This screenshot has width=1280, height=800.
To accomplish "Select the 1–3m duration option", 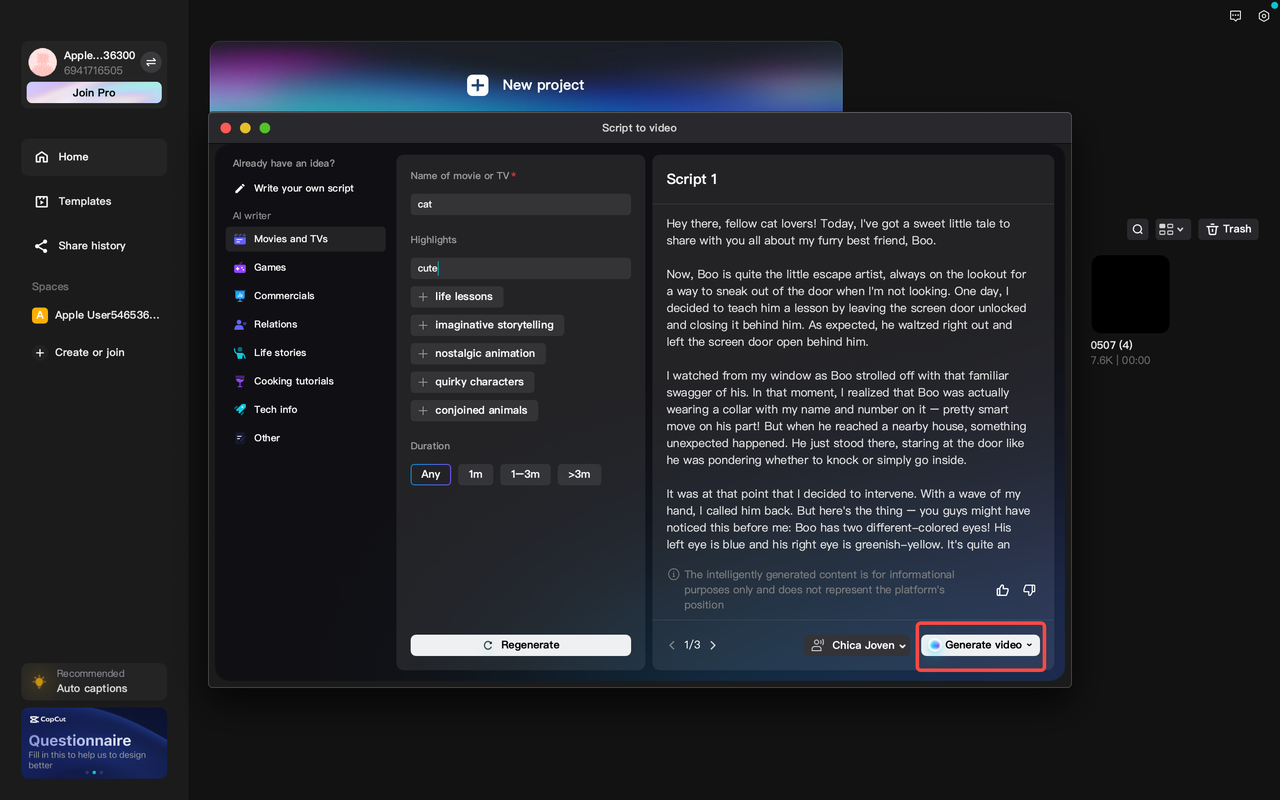I will tap(526, 474).
